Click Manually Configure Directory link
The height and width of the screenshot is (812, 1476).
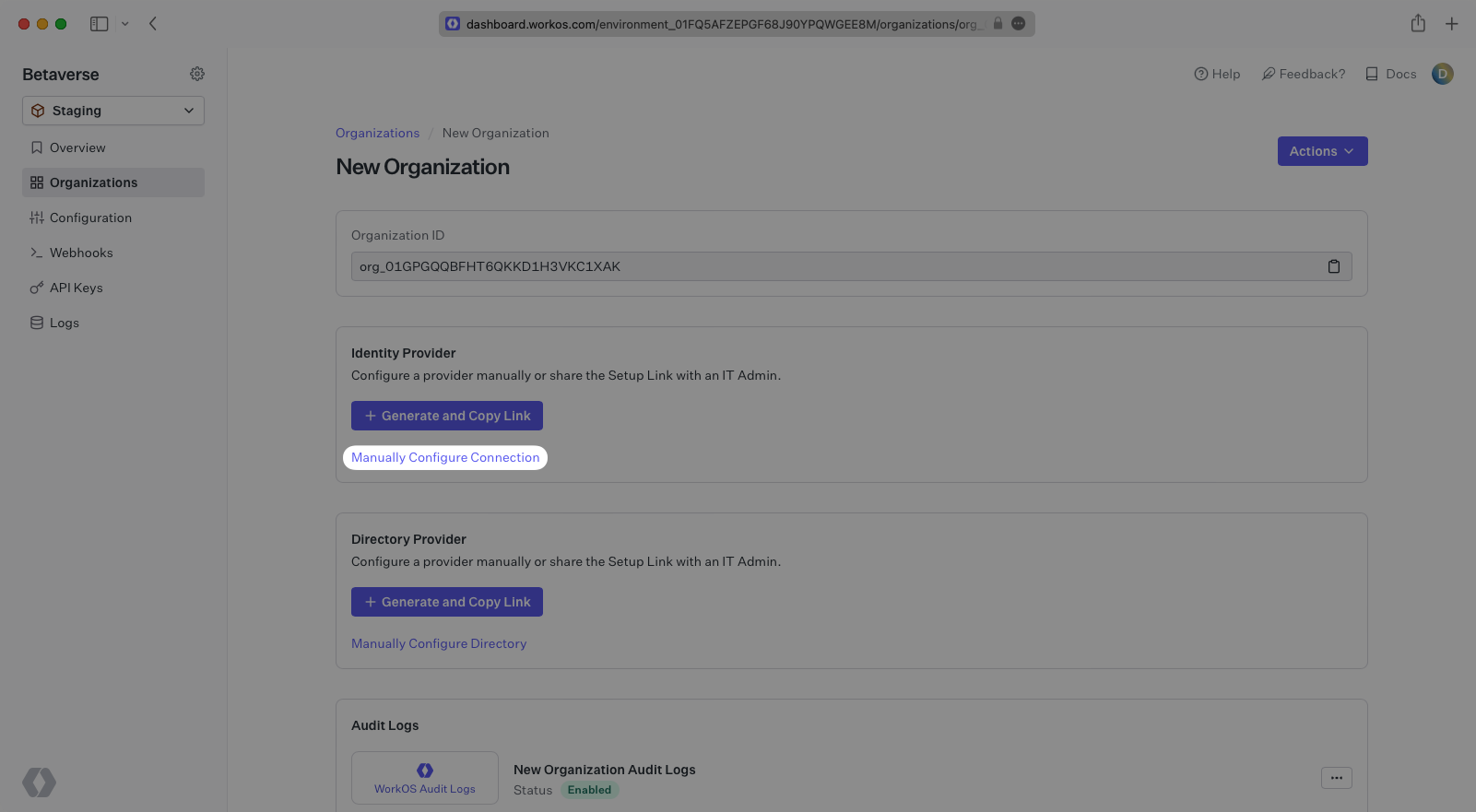click(x=439, y=643)
